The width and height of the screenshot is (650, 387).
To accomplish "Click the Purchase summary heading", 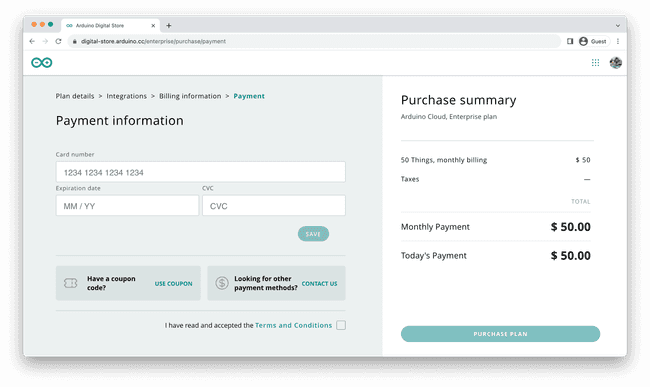I will (458, 100).
